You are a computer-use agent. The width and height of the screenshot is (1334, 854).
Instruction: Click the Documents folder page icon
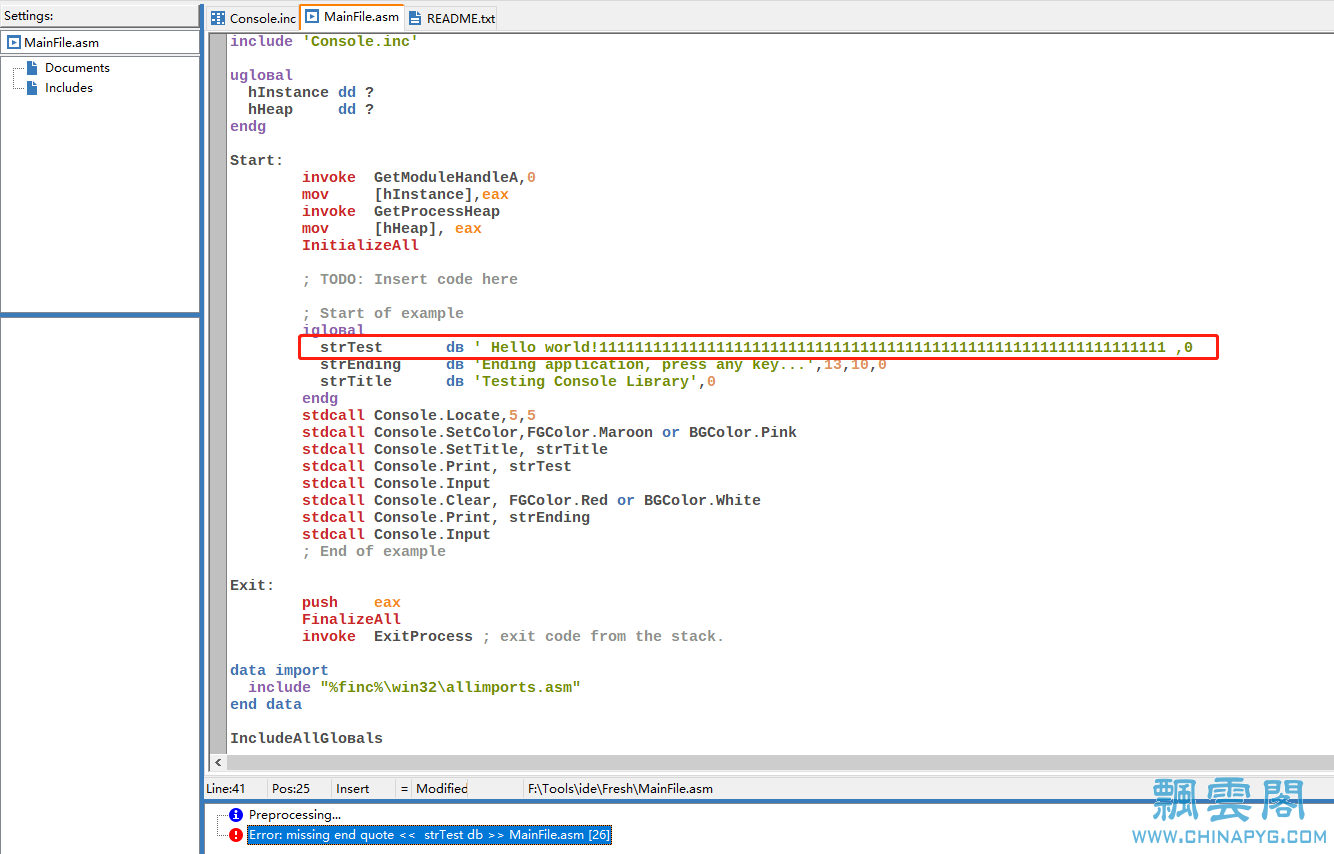pos(32,68)
